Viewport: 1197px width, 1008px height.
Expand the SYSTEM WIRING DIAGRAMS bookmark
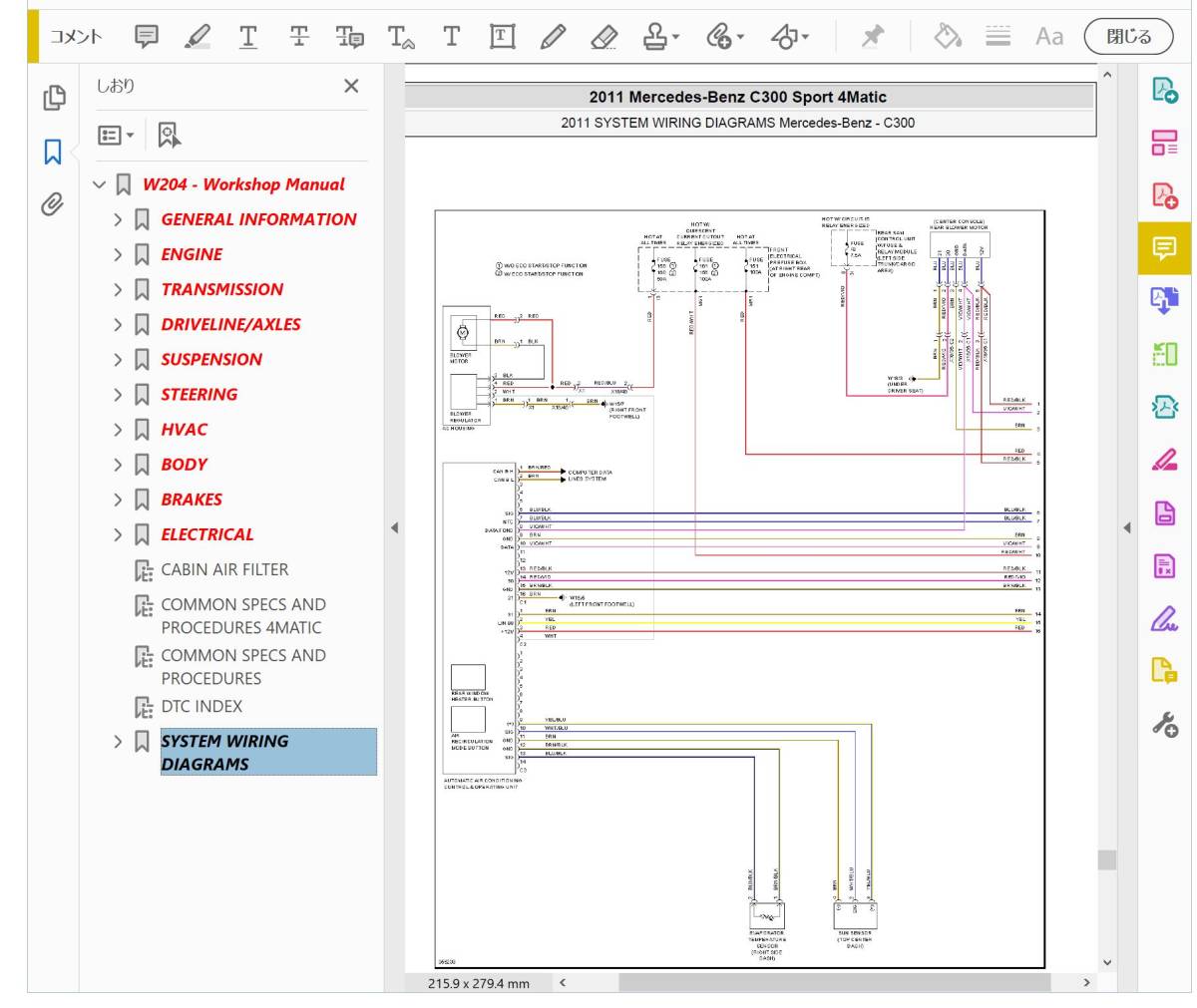118,741
